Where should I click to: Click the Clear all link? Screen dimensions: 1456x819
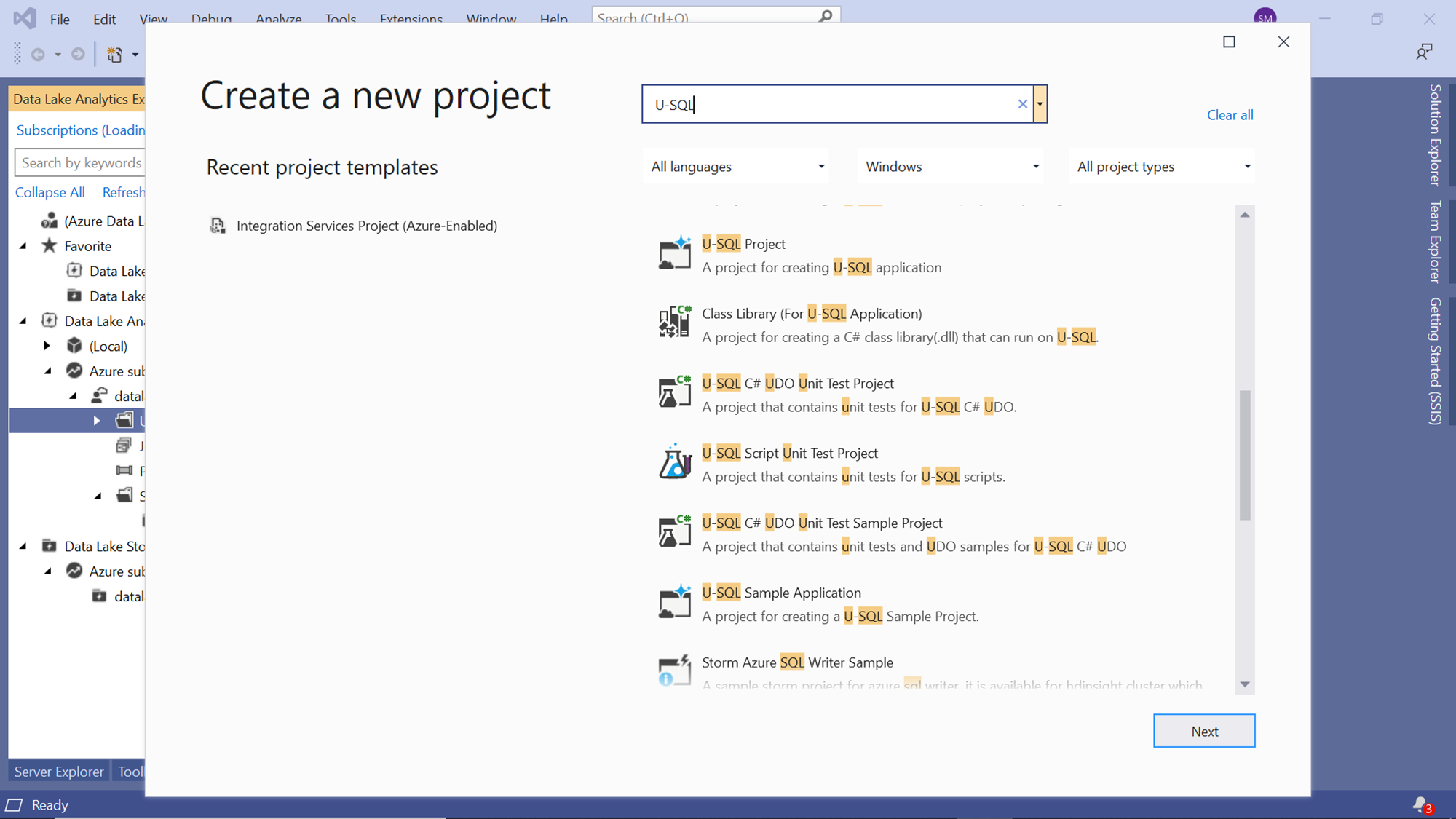tap(1230, 115)
